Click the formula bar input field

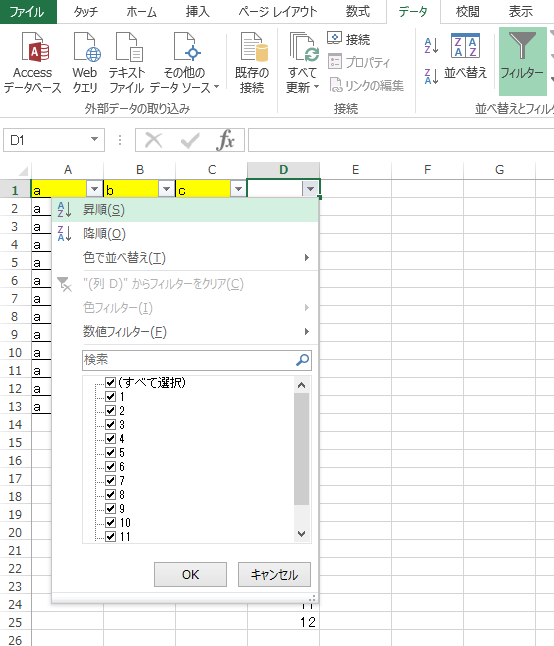(401, 140)
